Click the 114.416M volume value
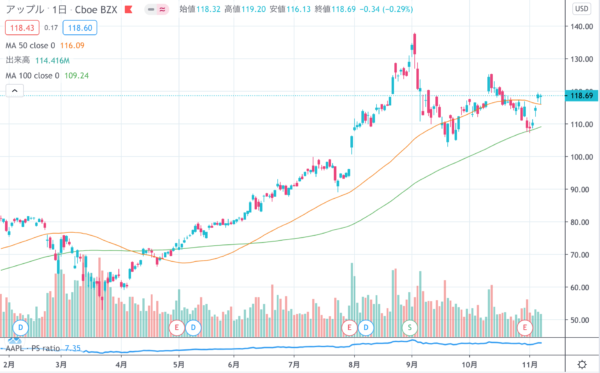 [x=52, y=60]
